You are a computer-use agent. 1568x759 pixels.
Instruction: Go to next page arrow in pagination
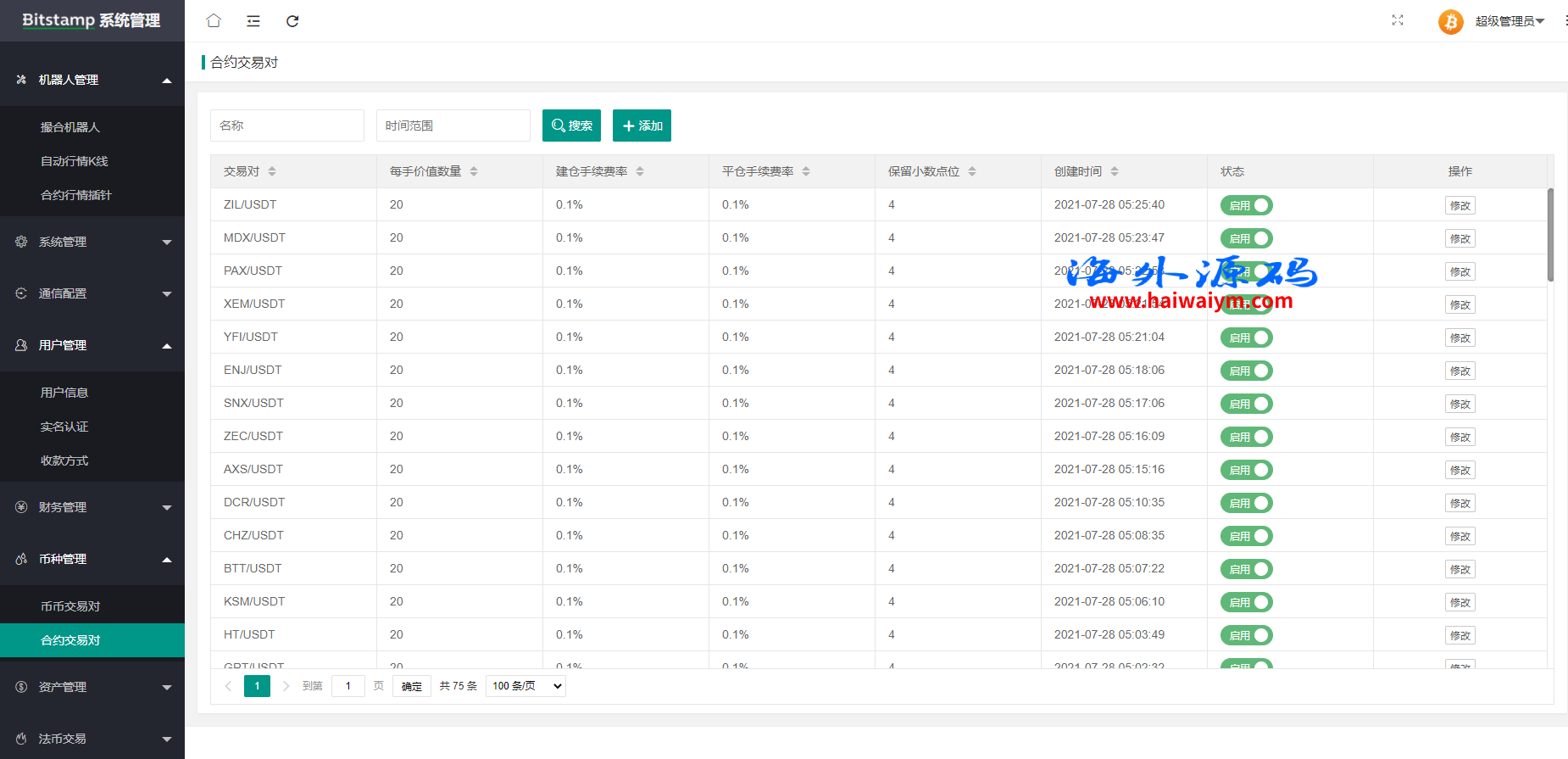[x=286, y=686]
